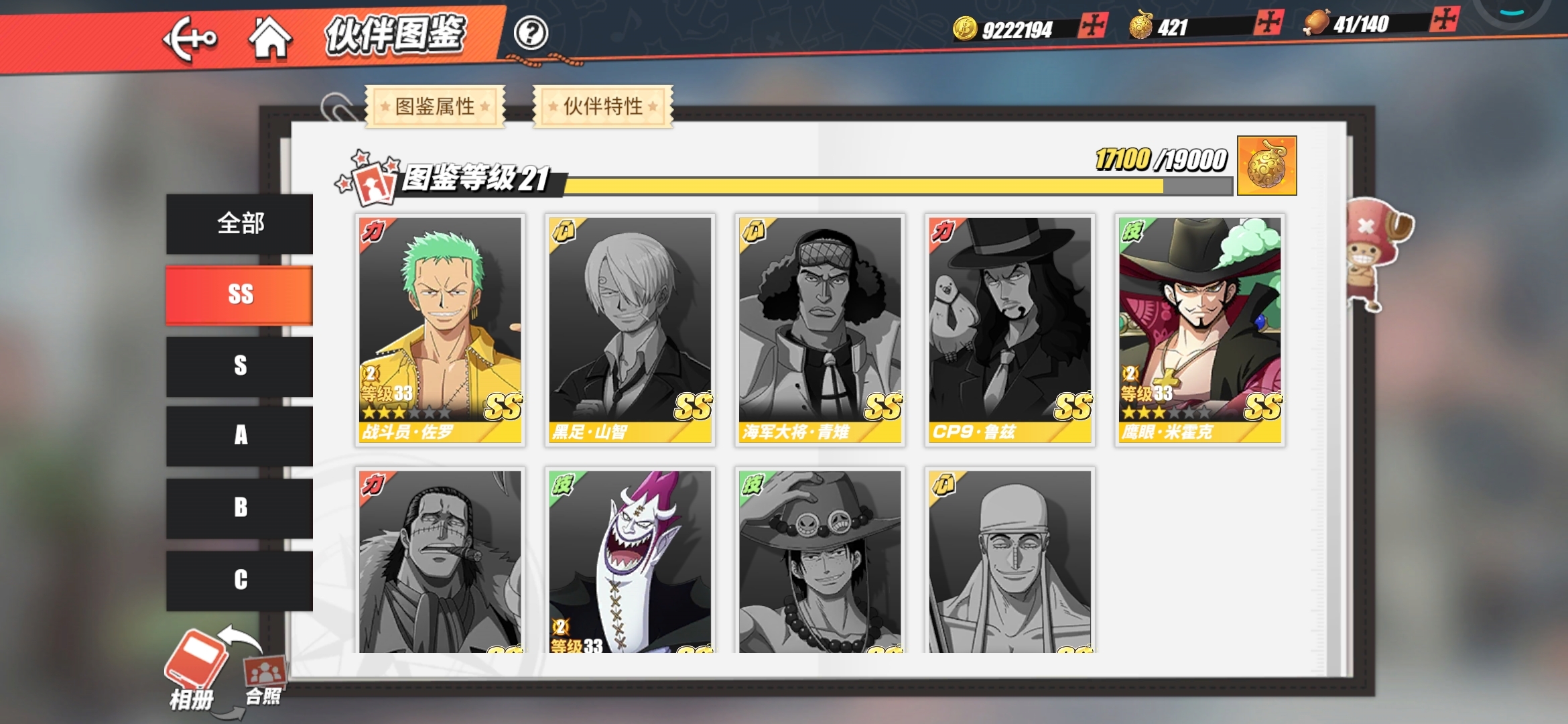Open the 合照 group photo icon

coord(264,680)
